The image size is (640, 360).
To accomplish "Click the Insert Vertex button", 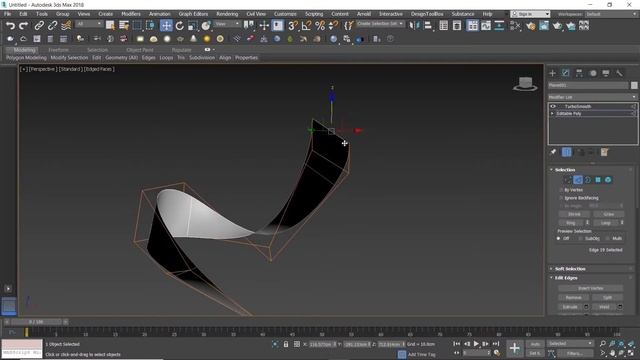I will [x=590, y=289].
